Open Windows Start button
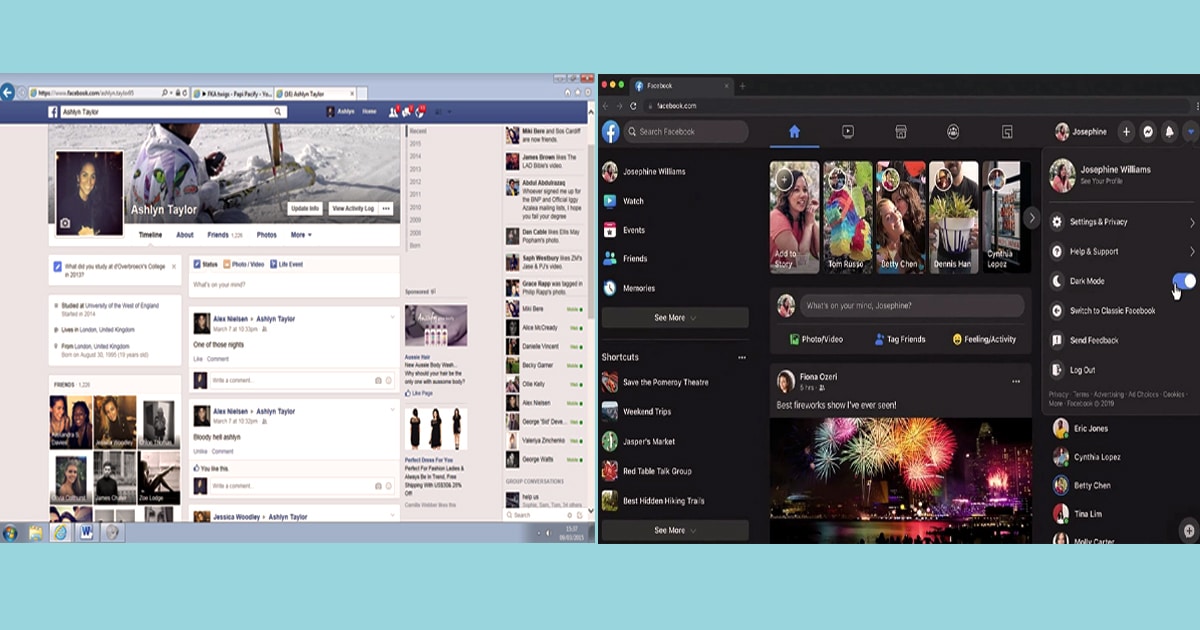 click(x=10, y=532)
